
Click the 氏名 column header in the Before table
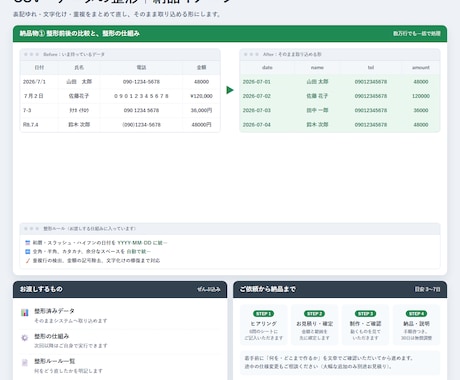tap(79, 67)
